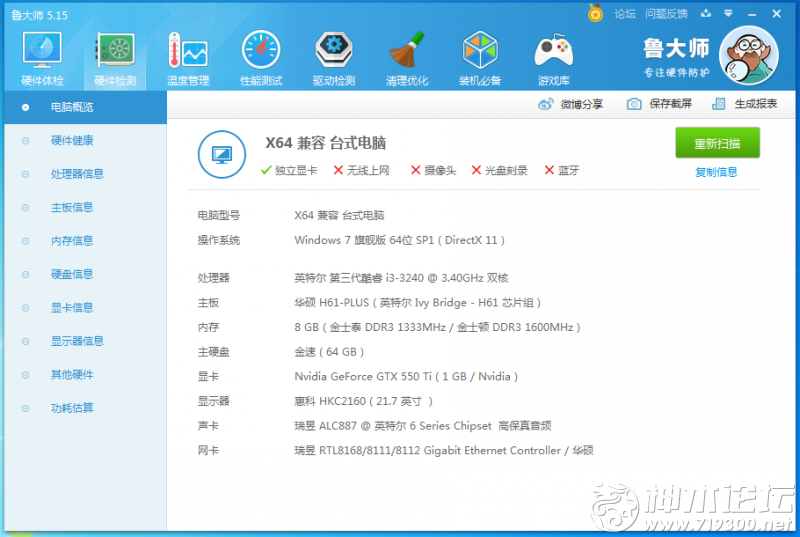Image resolution: width=800 pixels, height=537 pixels.
Task: Open 显卡信息 in the sidebar
Action: click(71, 308)
